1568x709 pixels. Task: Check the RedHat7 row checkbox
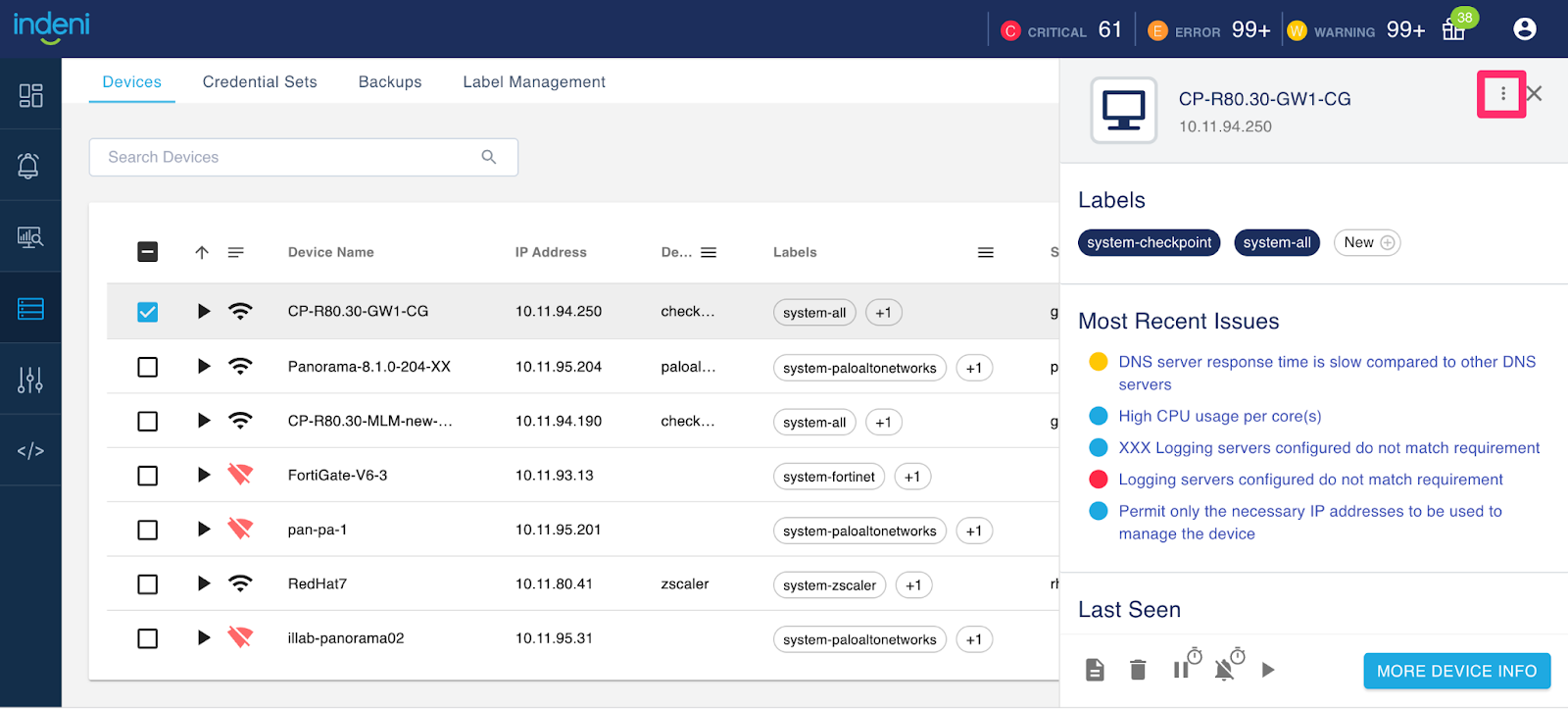[147, 584]
